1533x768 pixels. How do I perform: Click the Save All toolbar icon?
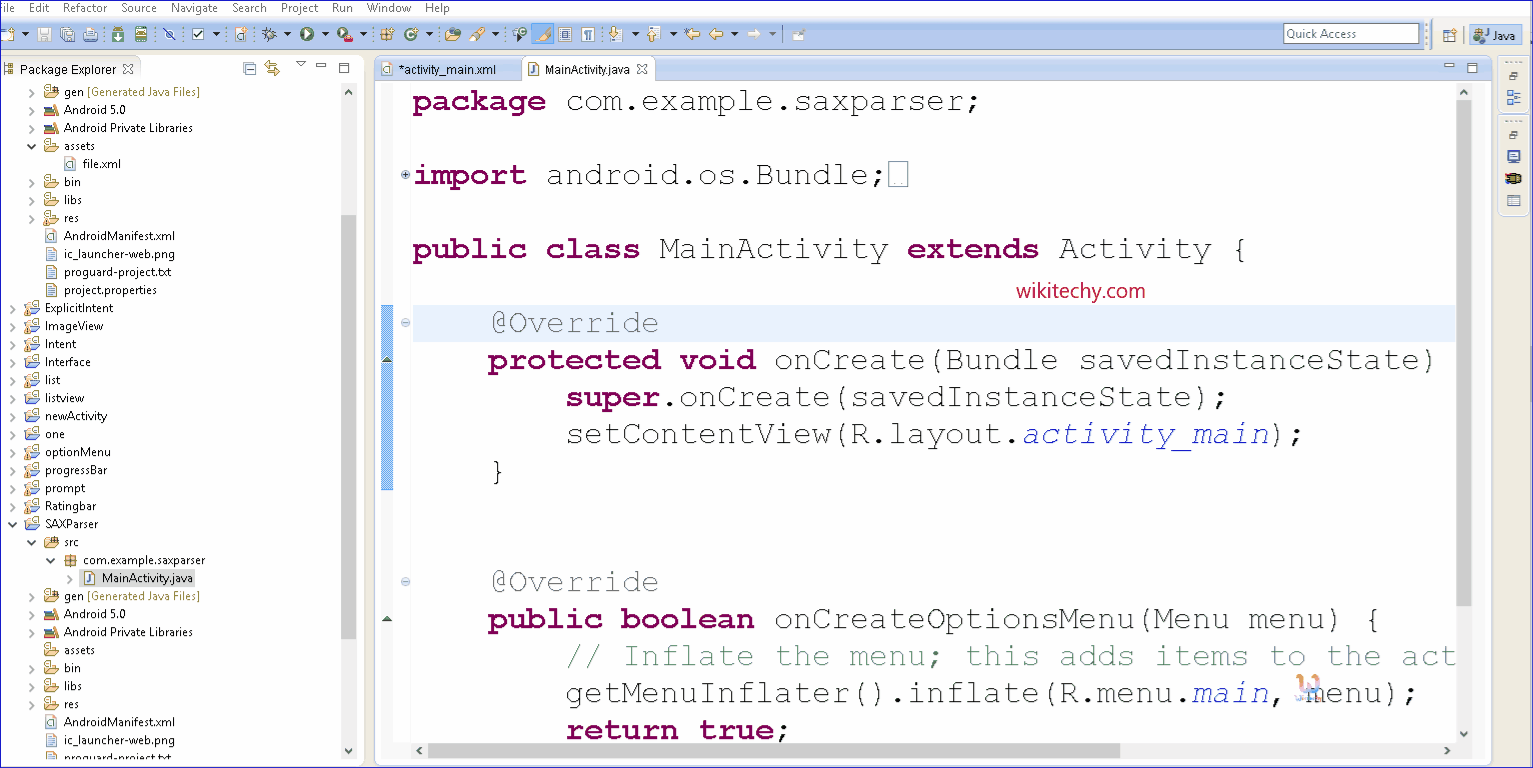(x=67, y=34)
